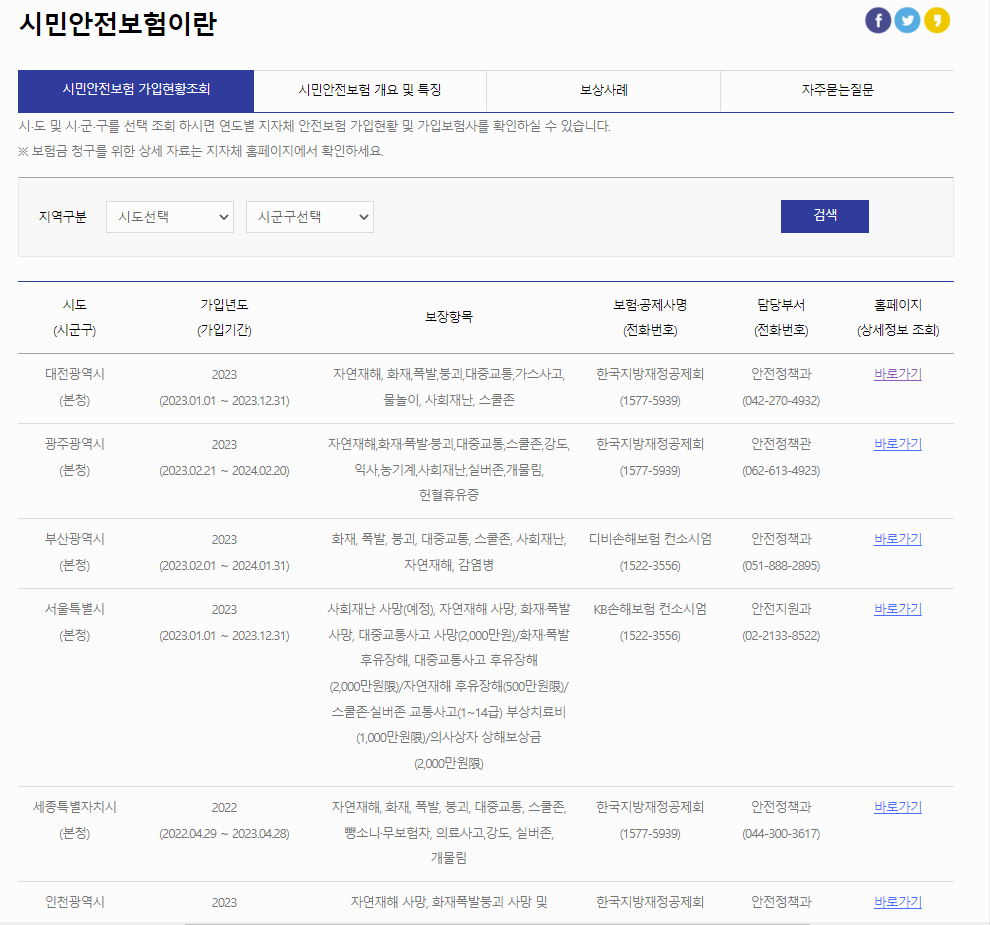The image size is (990, 925).
Task: Click the page scrollbar on the right edge
Action: coord(984,460)
